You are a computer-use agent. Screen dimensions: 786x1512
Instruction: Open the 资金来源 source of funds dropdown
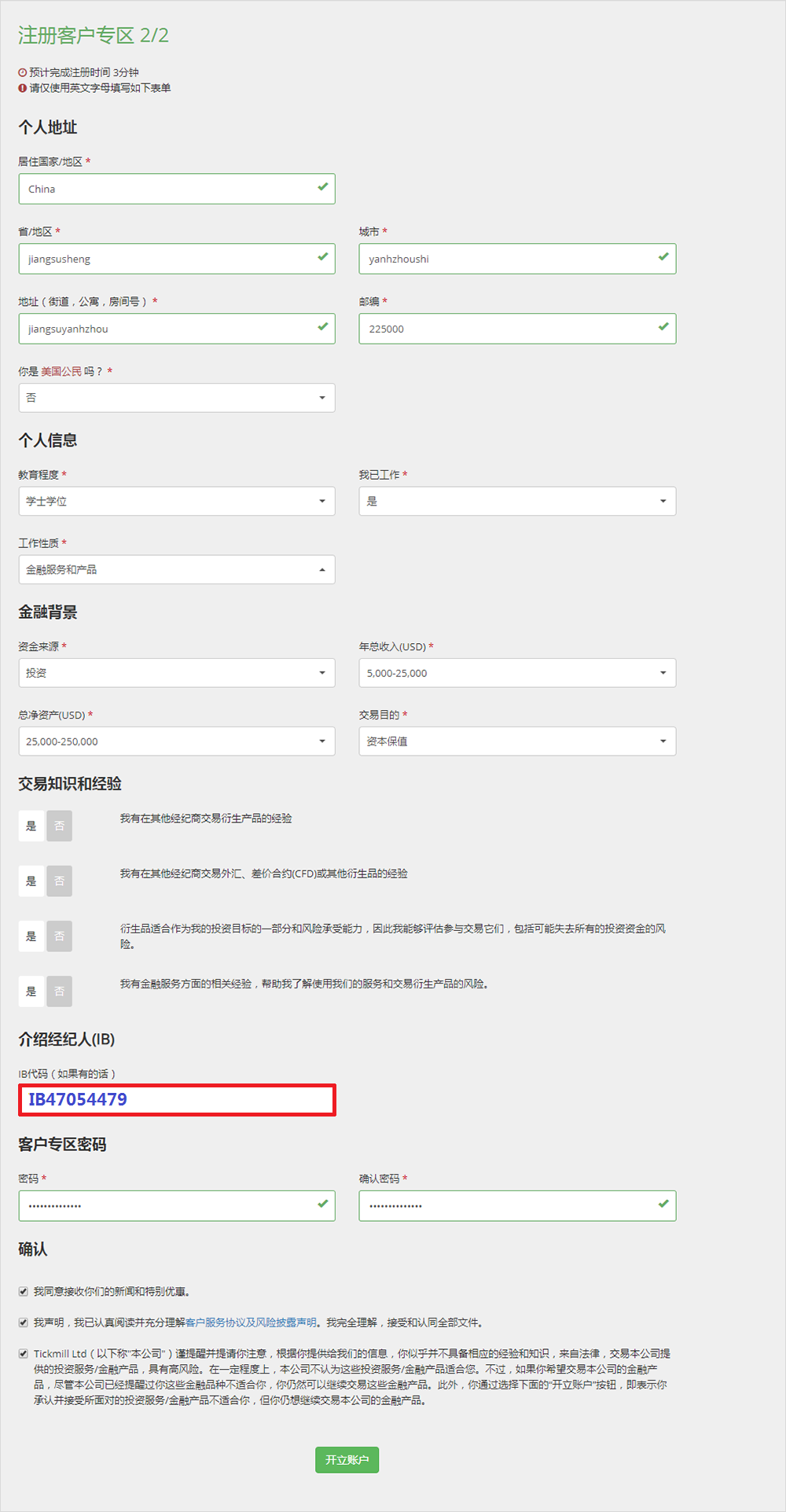(x=177, y=673)
